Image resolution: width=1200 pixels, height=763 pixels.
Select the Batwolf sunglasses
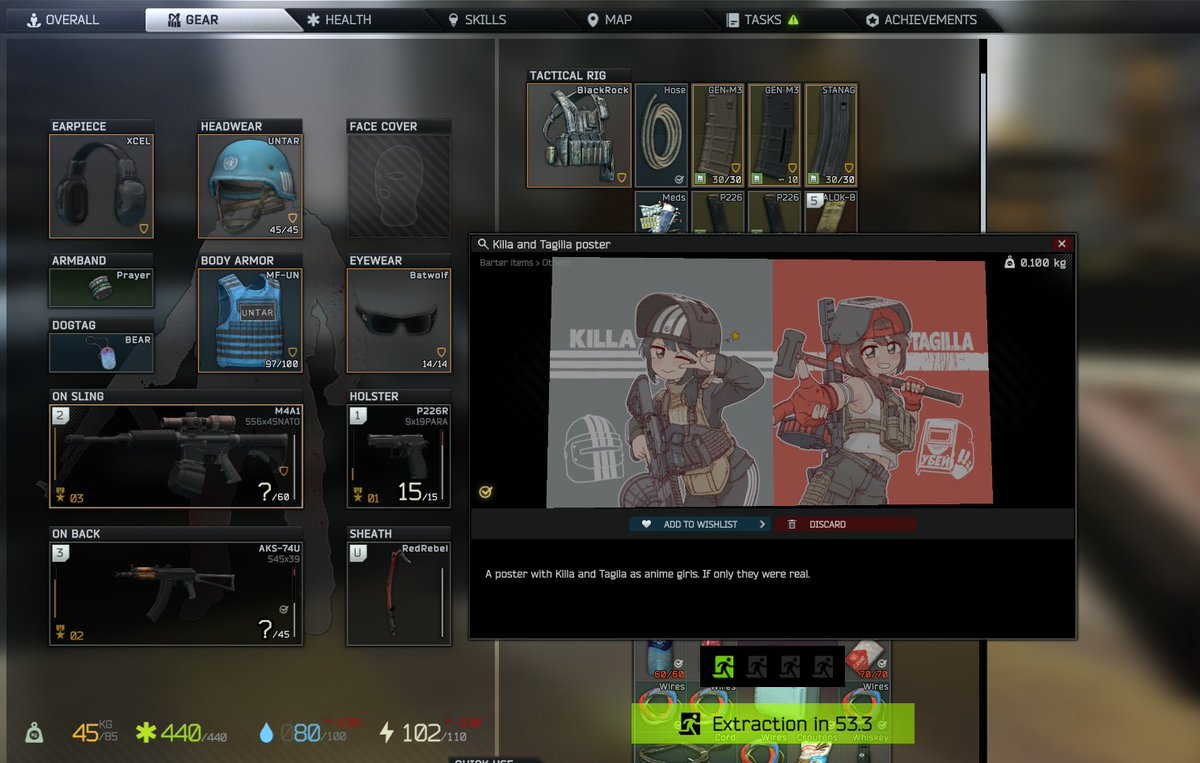point(399,320)
